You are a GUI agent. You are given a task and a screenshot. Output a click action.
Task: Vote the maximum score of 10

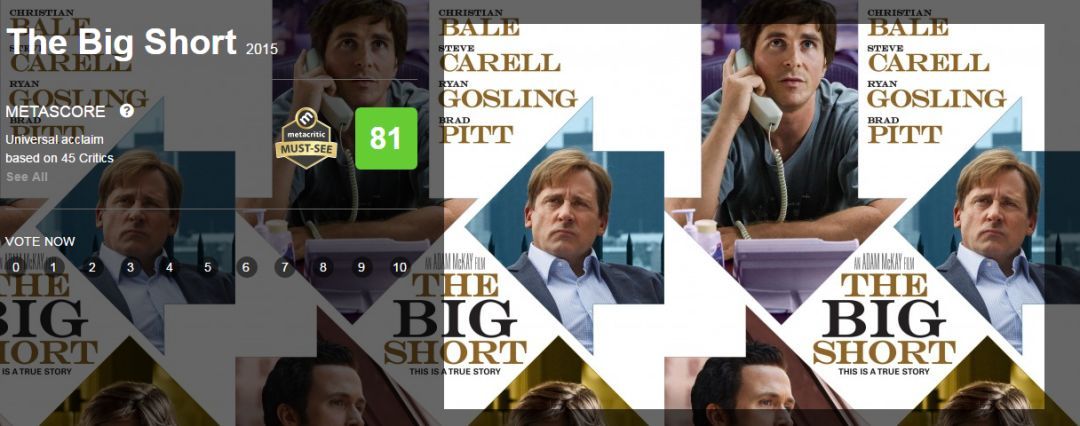400,267
